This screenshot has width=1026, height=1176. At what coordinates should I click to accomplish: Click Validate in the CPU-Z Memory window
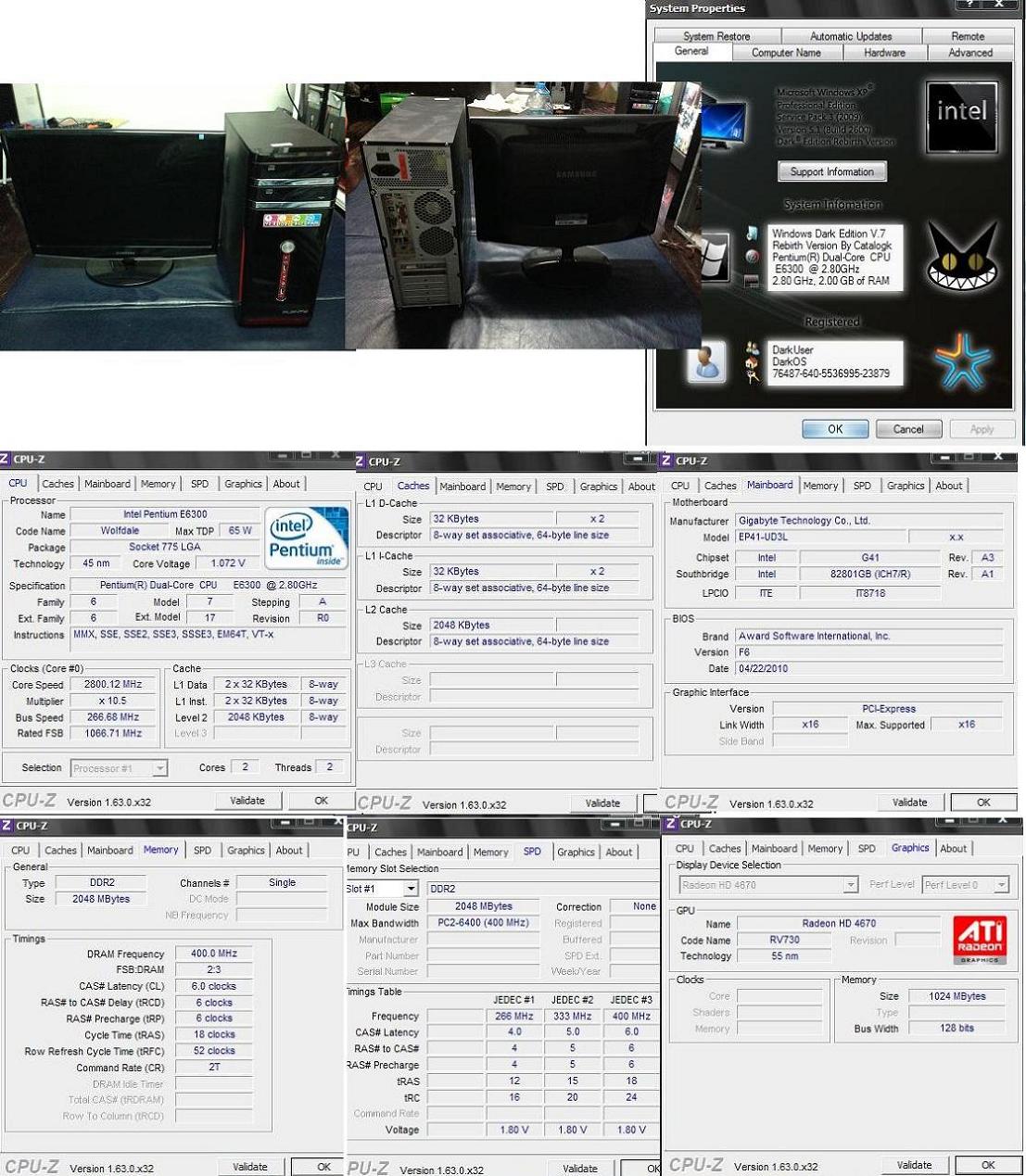click(250, 1168)
